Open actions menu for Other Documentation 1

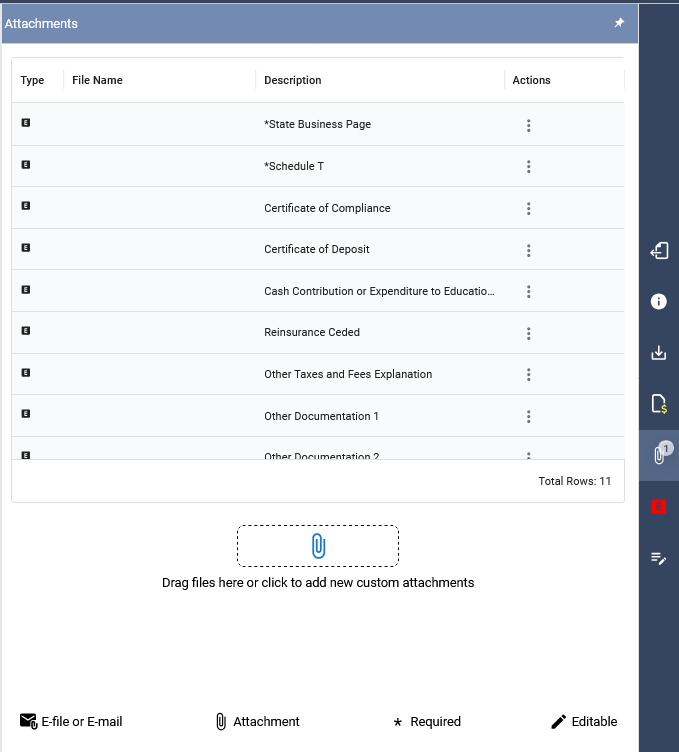tap(528, 416)
